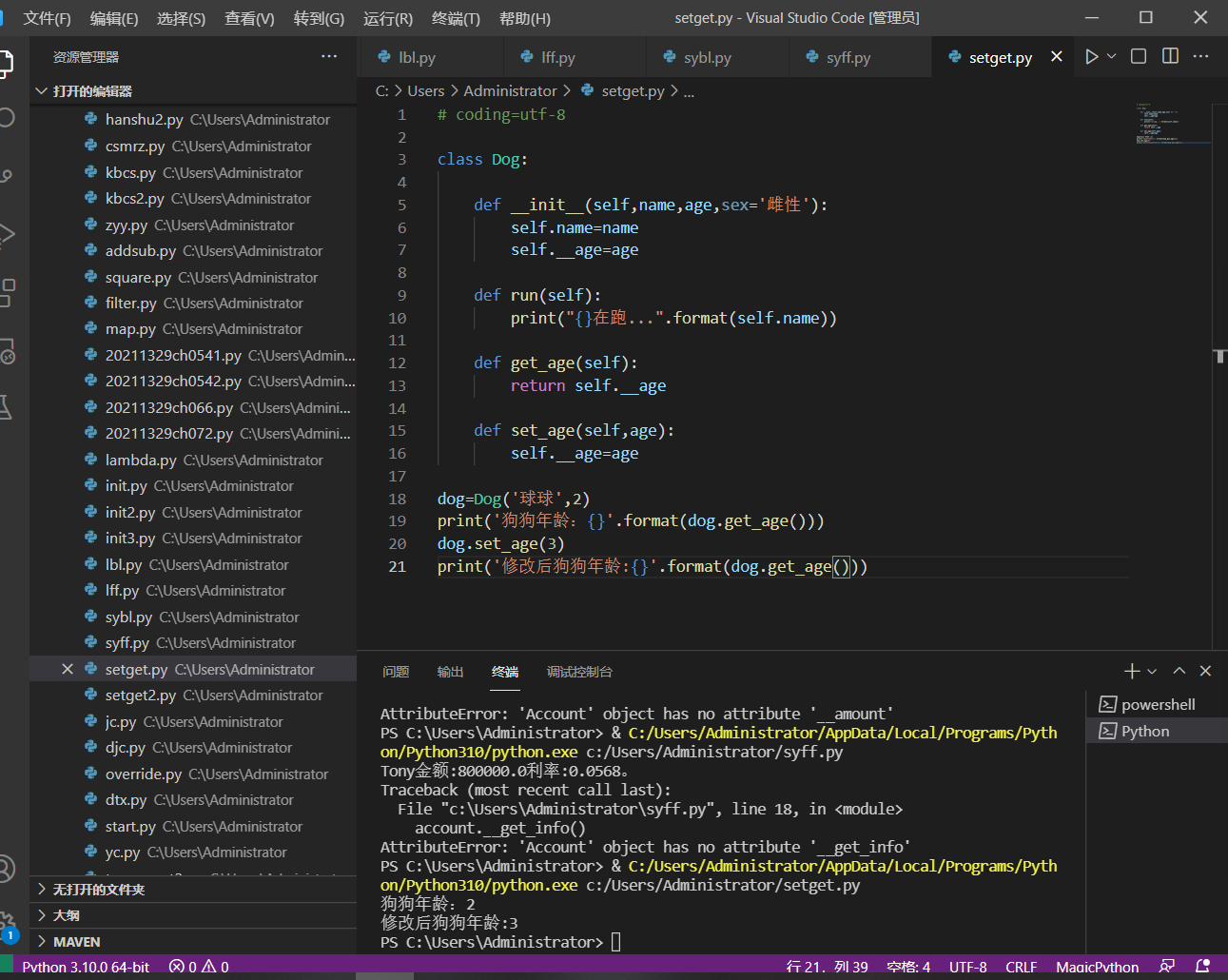Click the Python 3.10.0 64-bit interpreter selector
The image size is (1228, 980).
(86, 967)
